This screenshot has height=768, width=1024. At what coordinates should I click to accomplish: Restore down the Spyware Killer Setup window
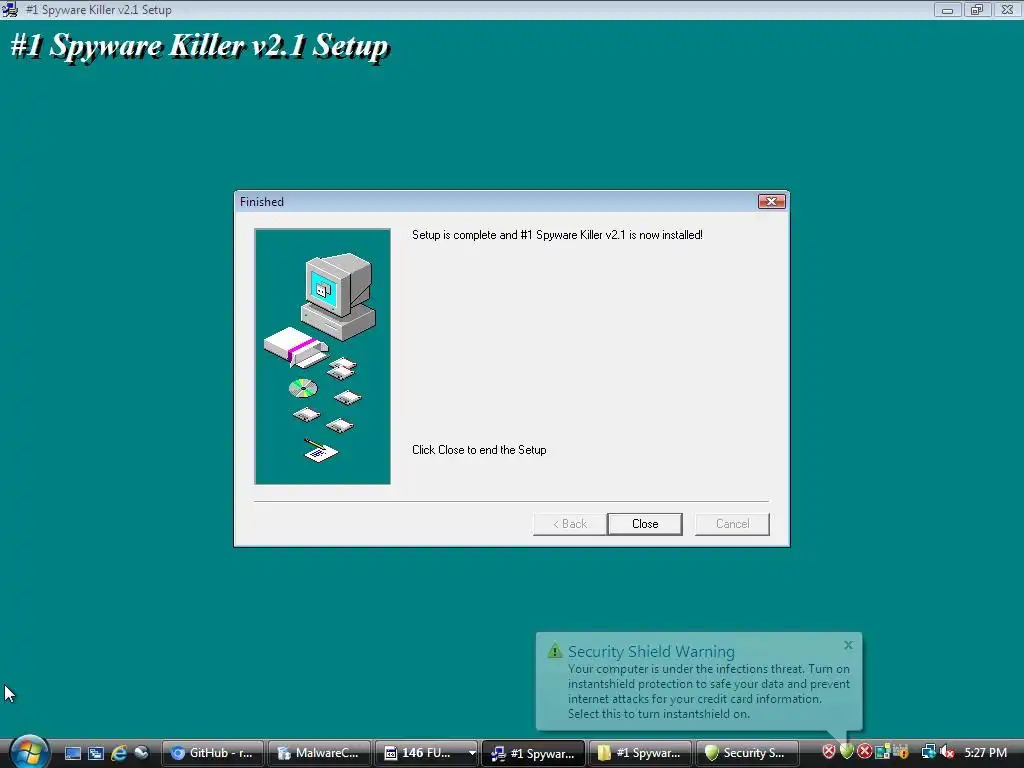tap(977, 10)
